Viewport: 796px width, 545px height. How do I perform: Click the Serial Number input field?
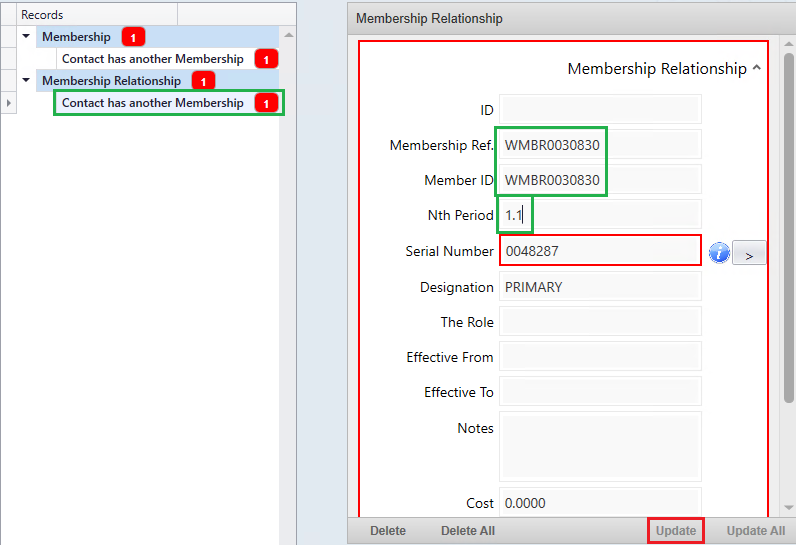(600, 251)
